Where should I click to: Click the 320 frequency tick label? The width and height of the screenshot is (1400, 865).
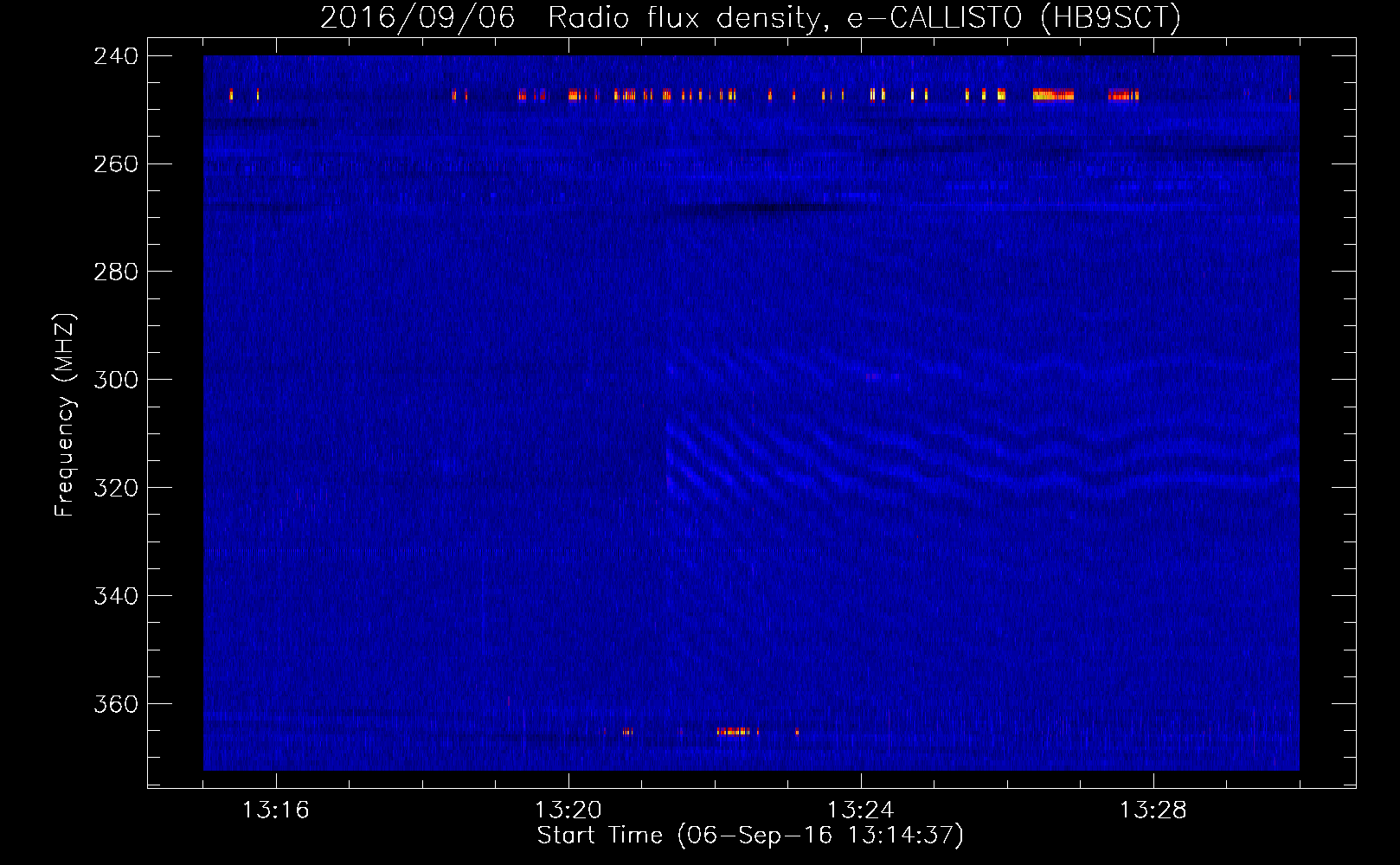click(x=116, y=489)
